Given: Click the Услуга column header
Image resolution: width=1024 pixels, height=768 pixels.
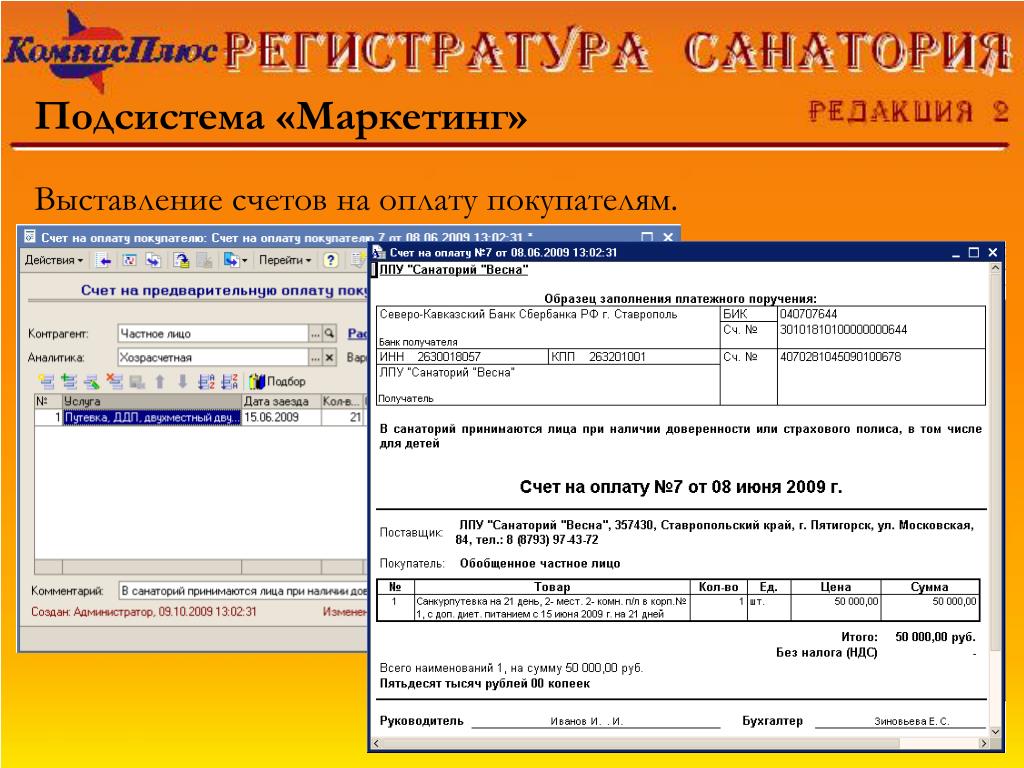Looking at the screenshot, I should click(x=152, y=401).
